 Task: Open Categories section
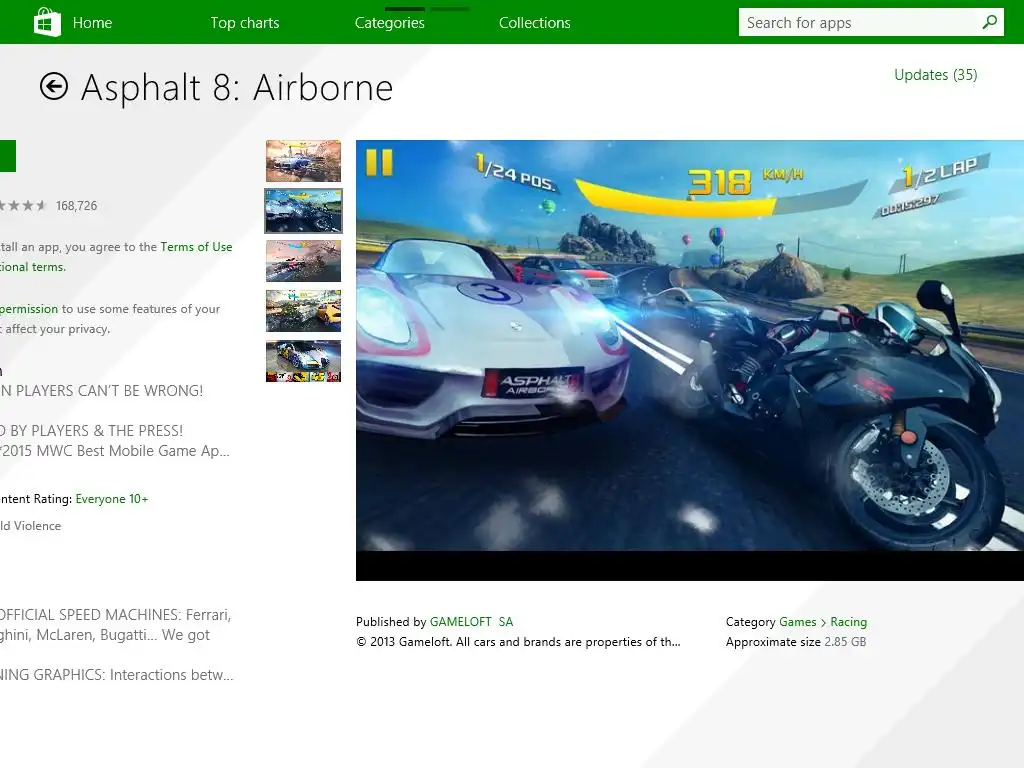390,23
